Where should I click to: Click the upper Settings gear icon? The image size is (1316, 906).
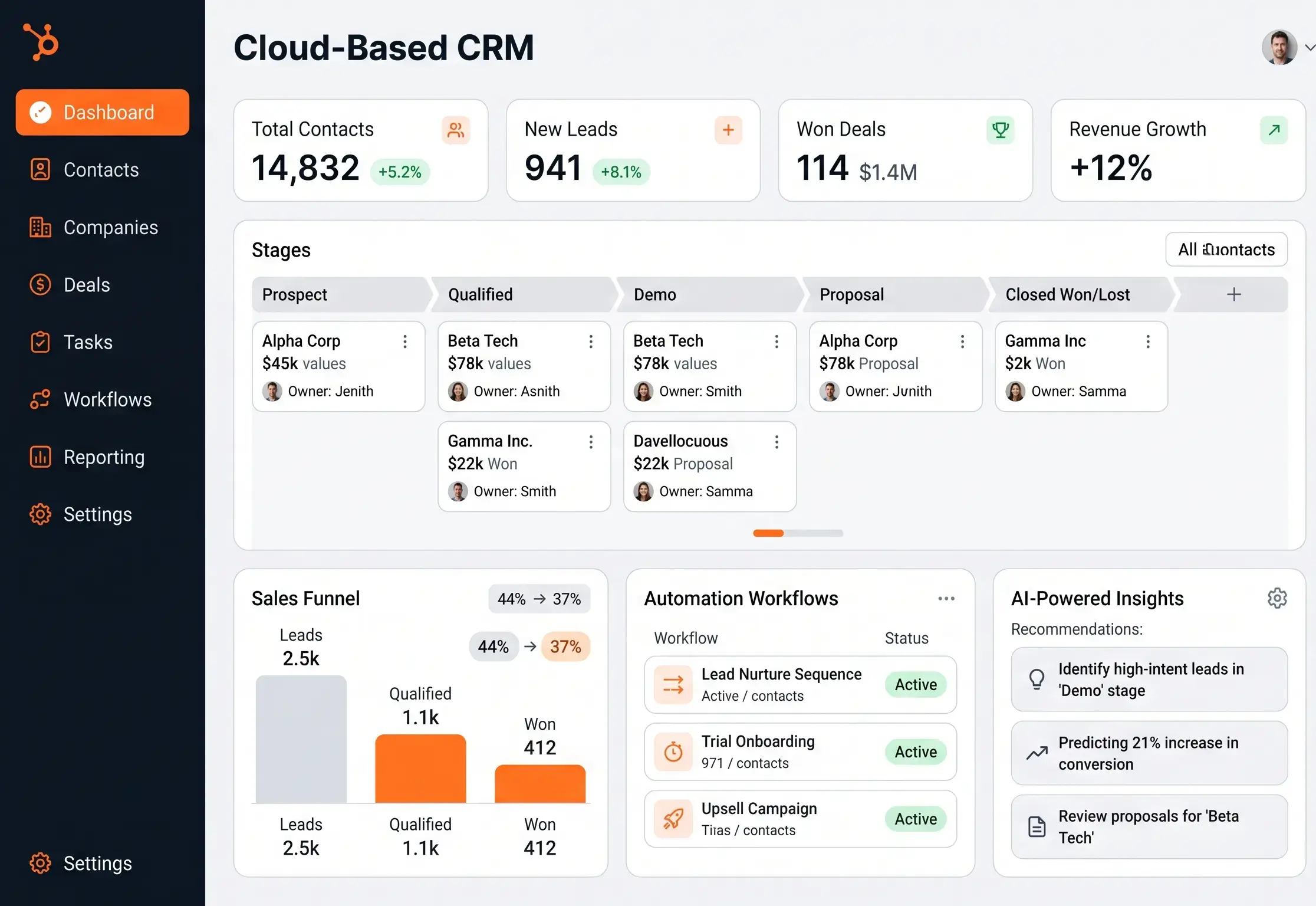click(40, 514)
